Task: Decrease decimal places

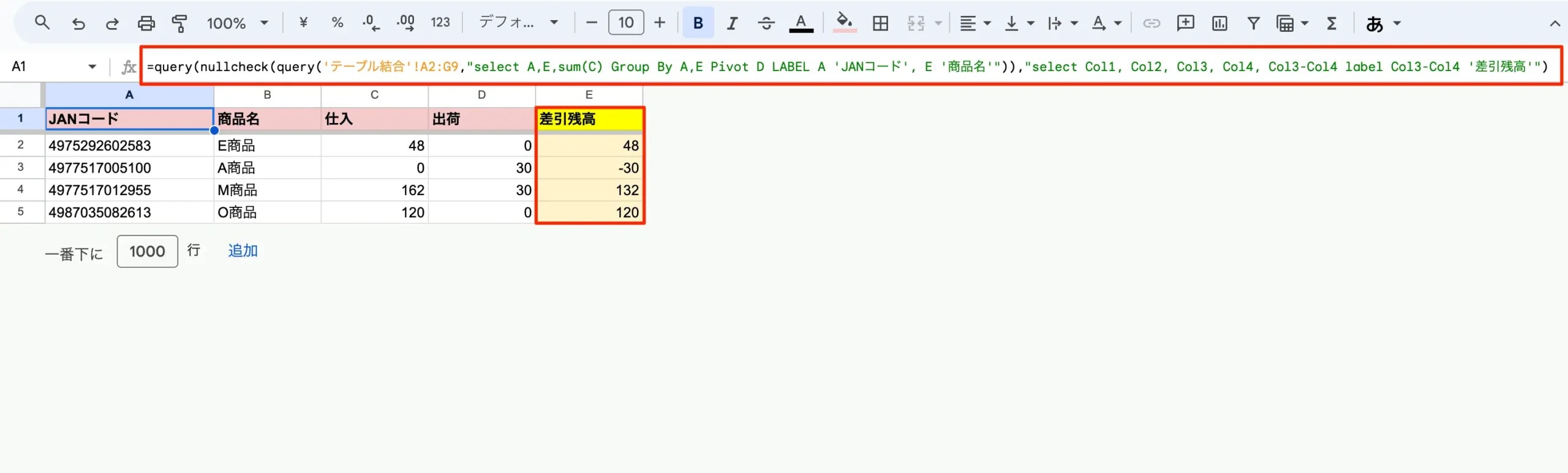Action: tap(371, 23)
